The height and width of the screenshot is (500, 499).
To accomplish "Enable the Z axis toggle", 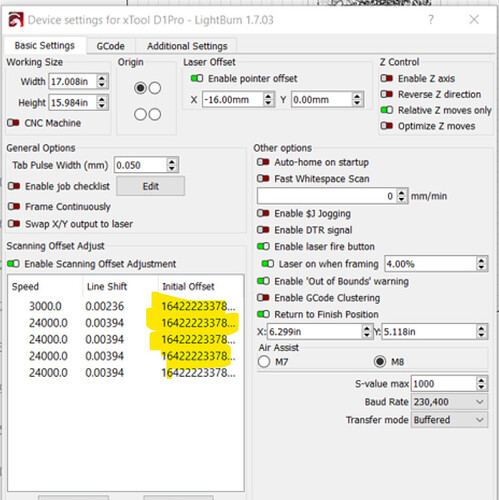I will click(387, 79).
